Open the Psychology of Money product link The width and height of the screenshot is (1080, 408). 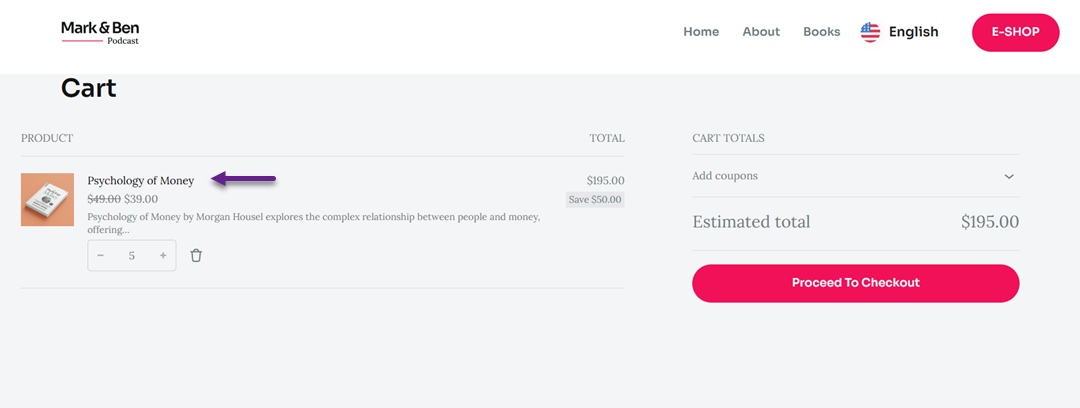coord(141,181)
